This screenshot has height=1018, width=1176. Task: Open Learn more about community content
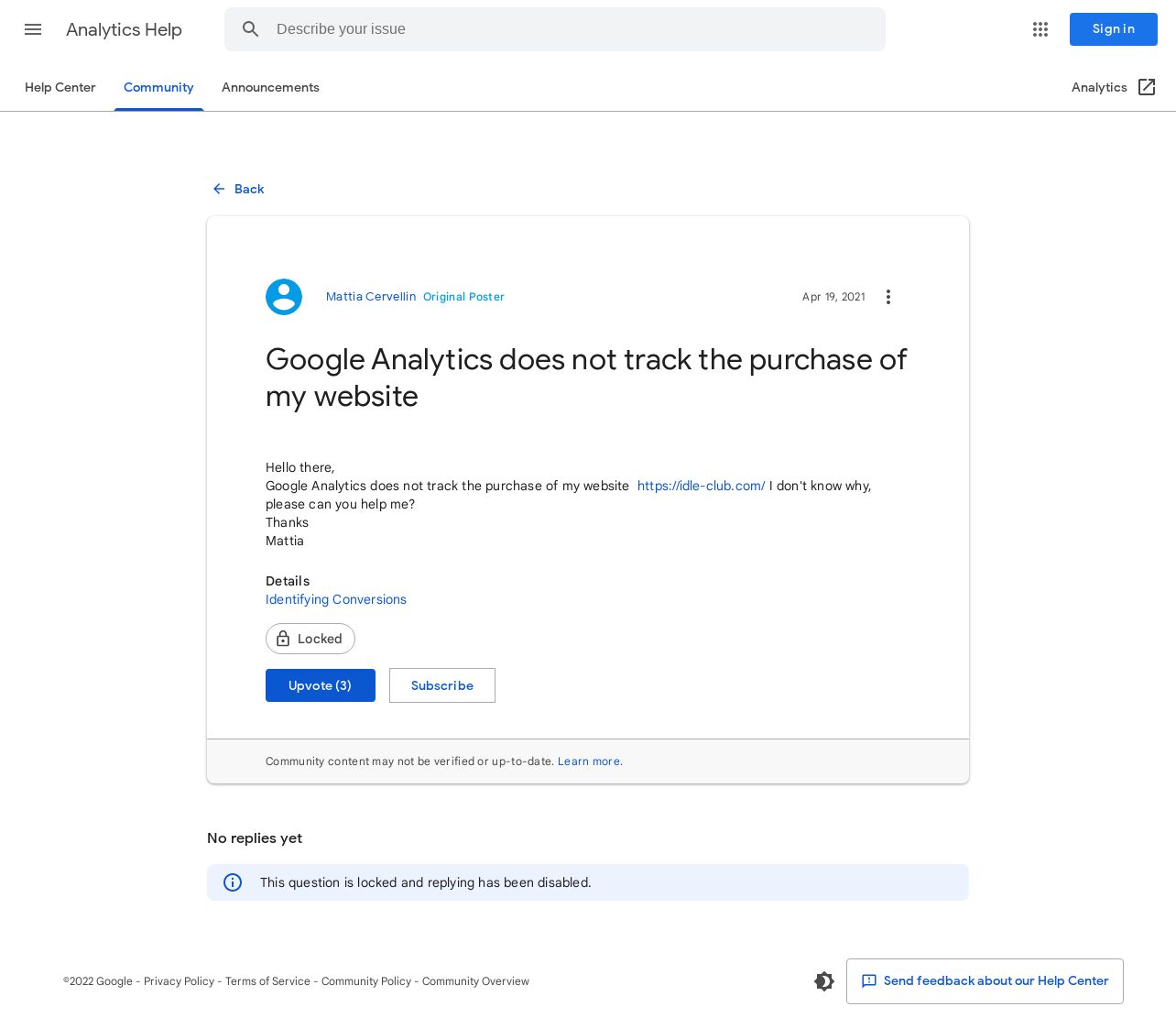click(590, 761)
